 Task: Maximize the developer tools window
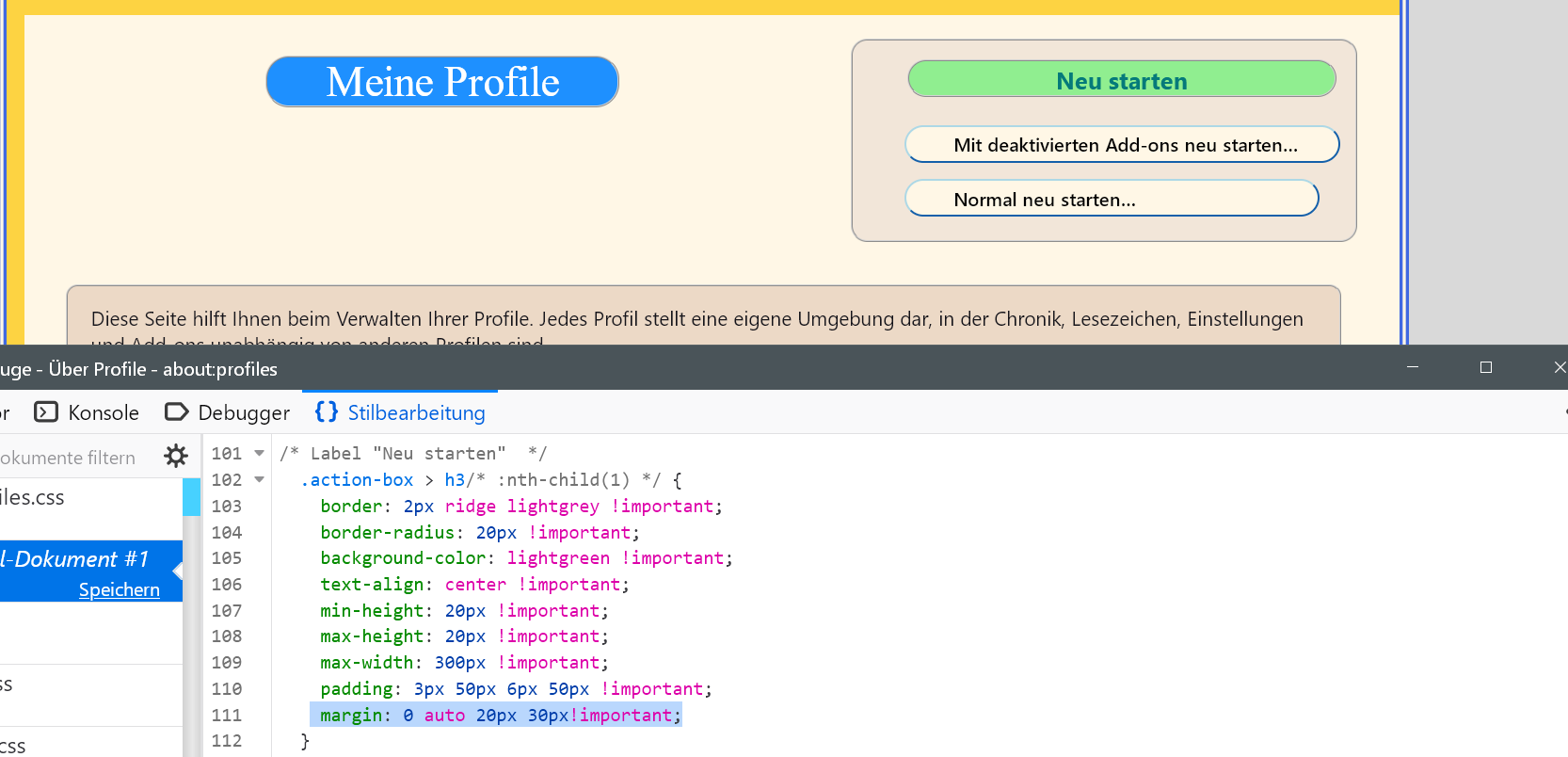pyautogui.click(x=1486, y=367)
